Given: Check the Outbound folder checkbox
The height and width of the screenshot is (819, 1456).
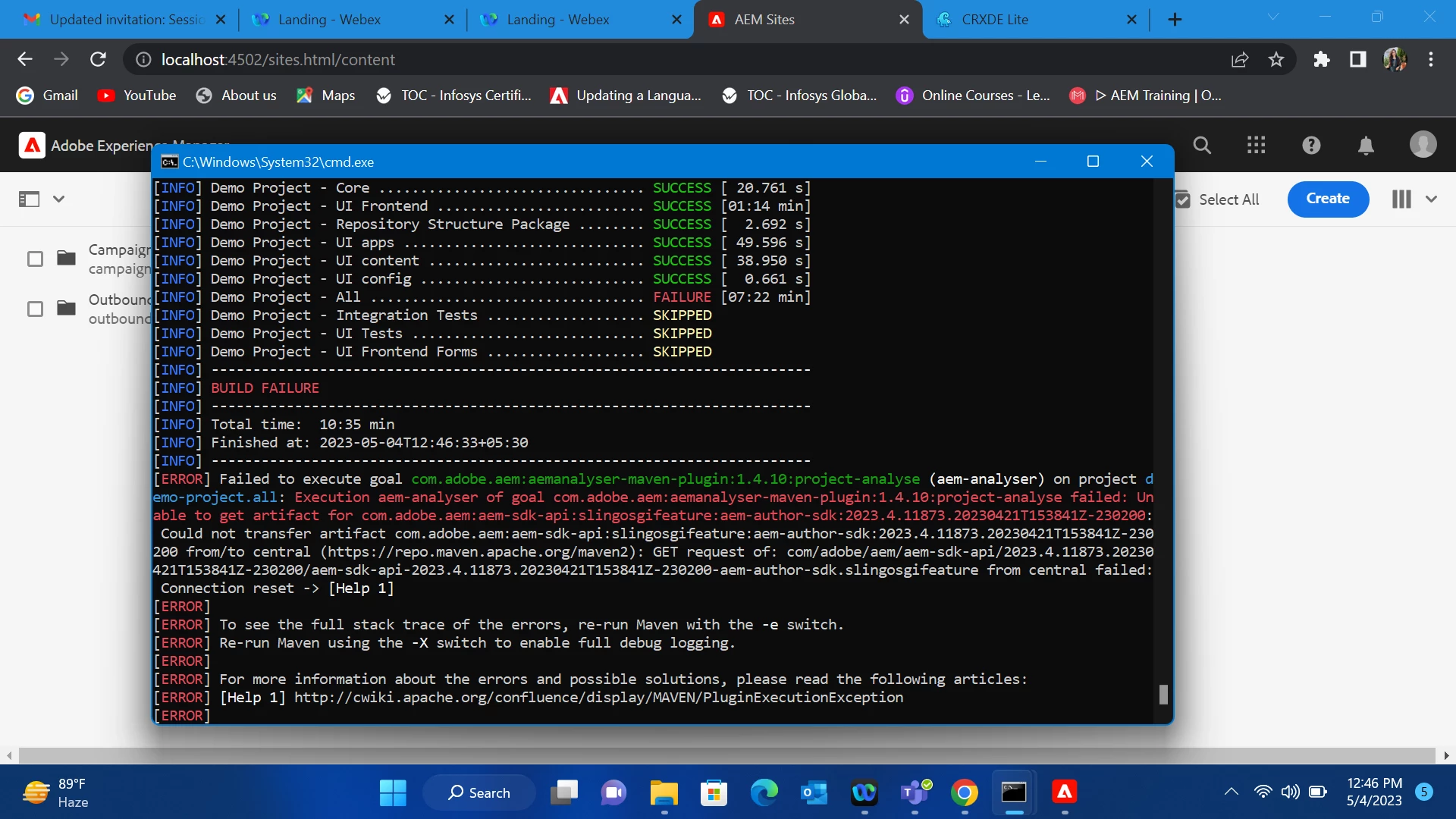Looking at the screenshot, I should tap(35, 309).
